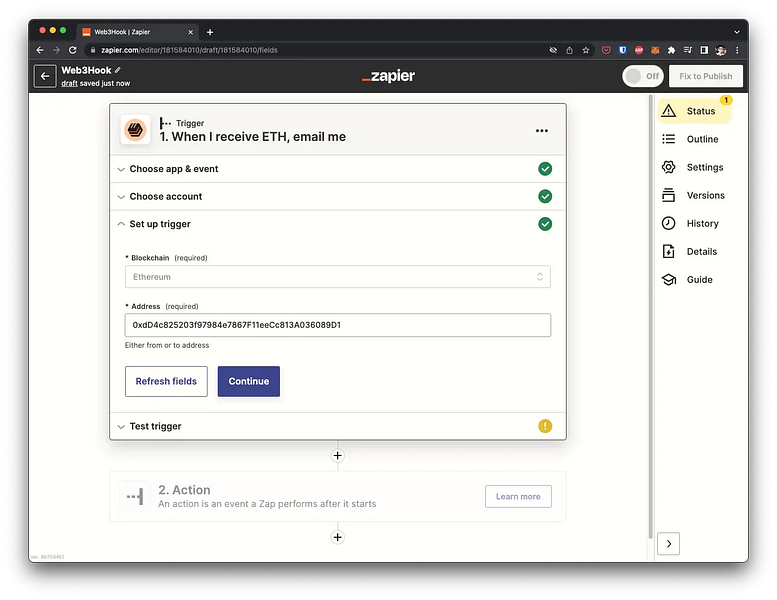This screenshot has height=600, width=777.
Task: Click the Continue button
Action: click(249, 382)
